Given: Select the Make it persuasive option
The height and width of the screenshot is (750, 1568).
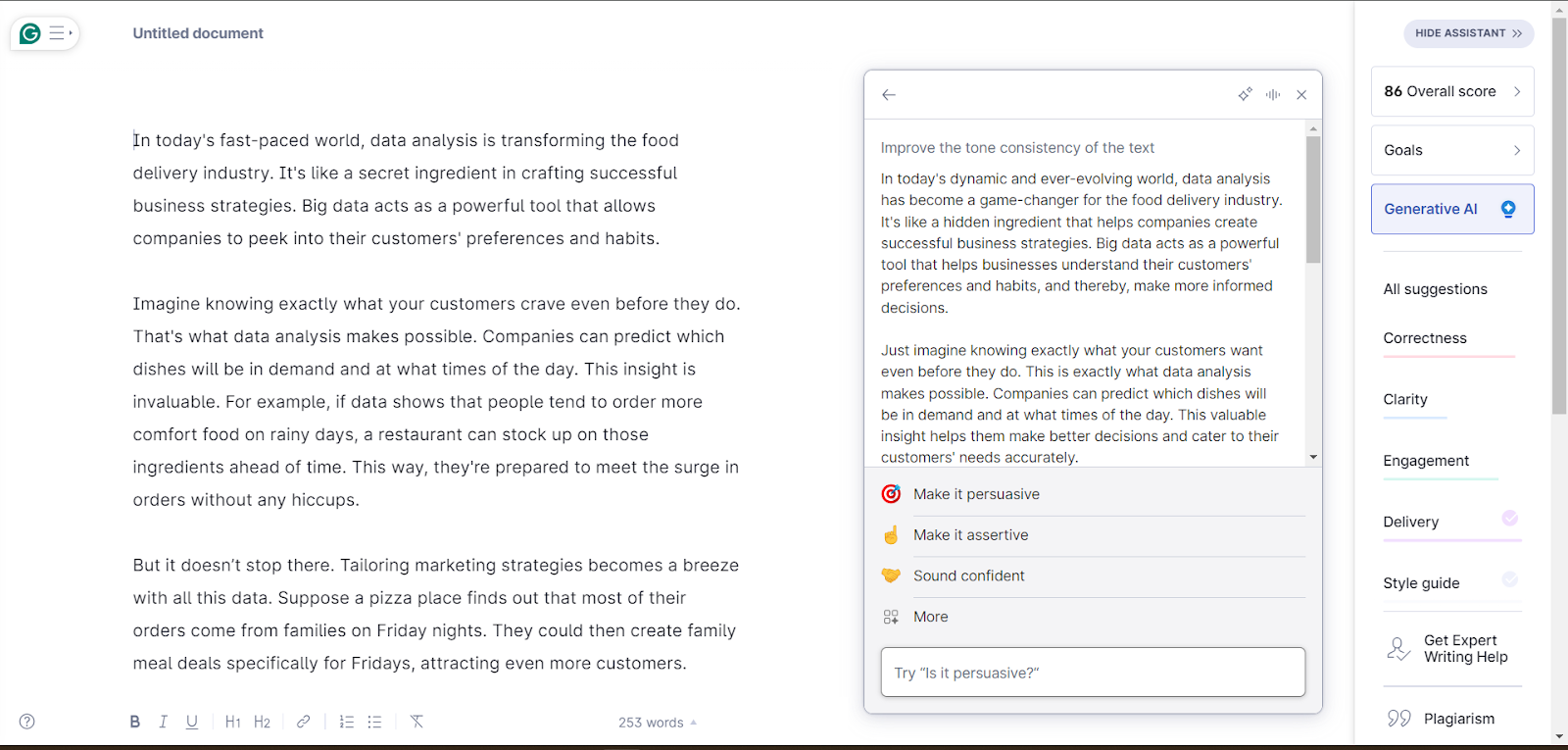Looking at the screenshot, I should coord(976,494).
